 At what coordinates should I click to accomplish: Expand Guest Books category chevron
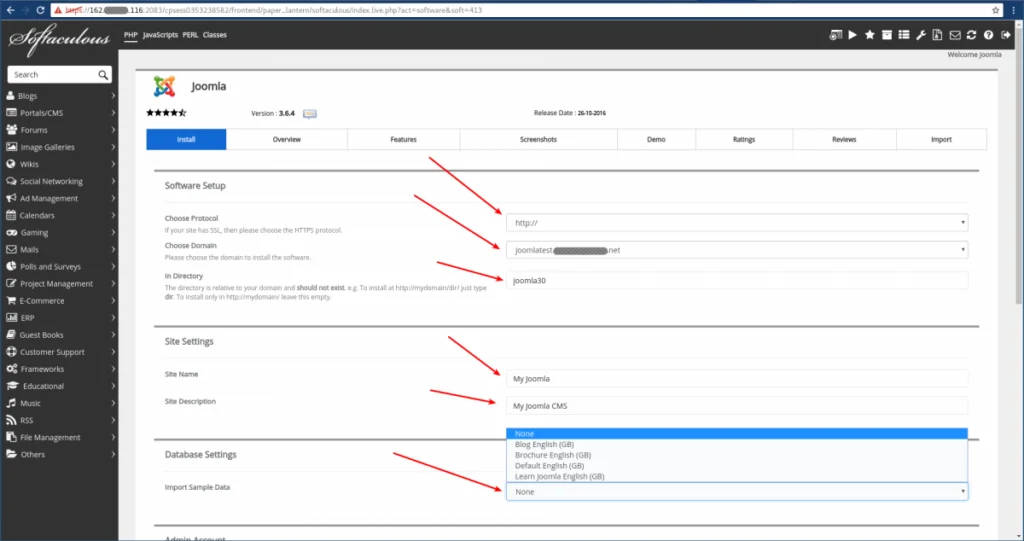coord(113,335)
